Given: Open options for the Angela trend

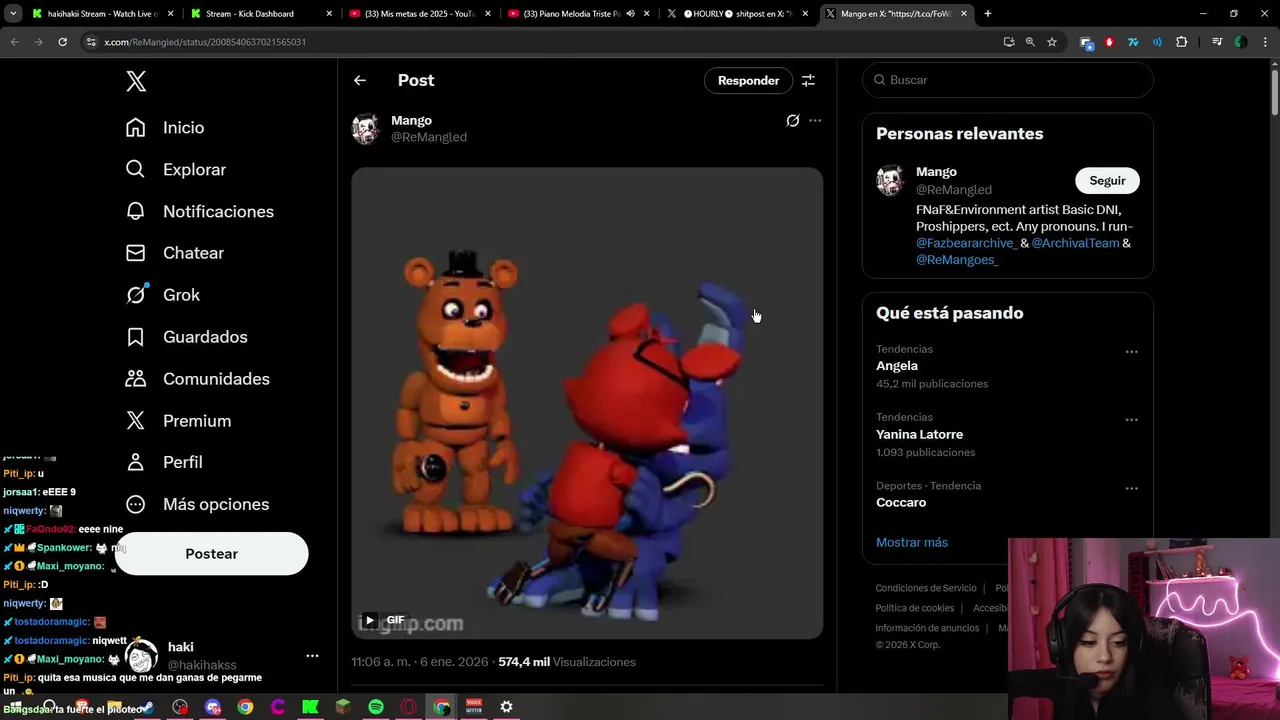Looking at the screenshot, I should click(x=1131, y=352).
